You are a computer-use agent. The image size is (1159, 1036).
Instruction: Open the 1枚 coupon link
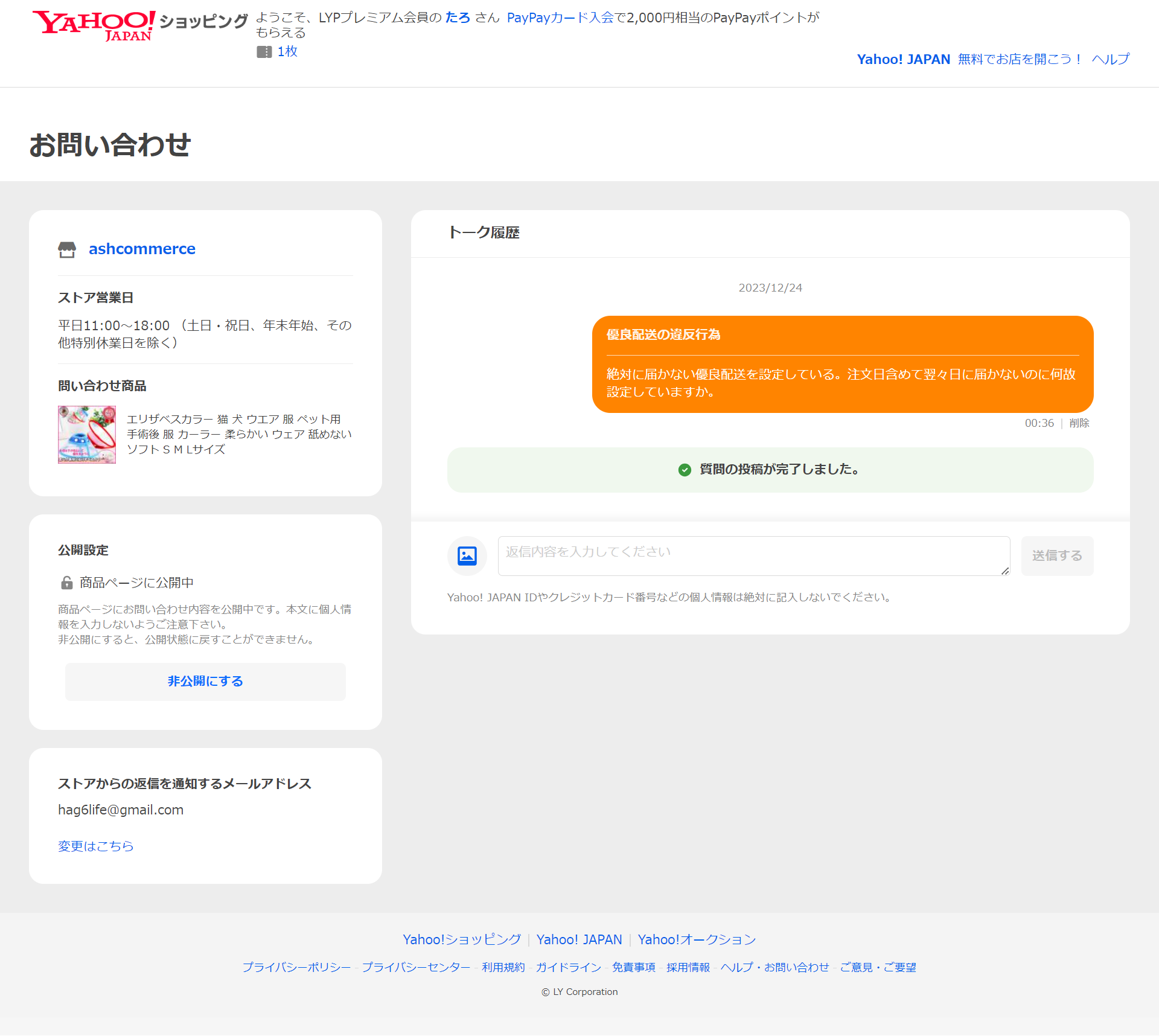pos(287,52)
